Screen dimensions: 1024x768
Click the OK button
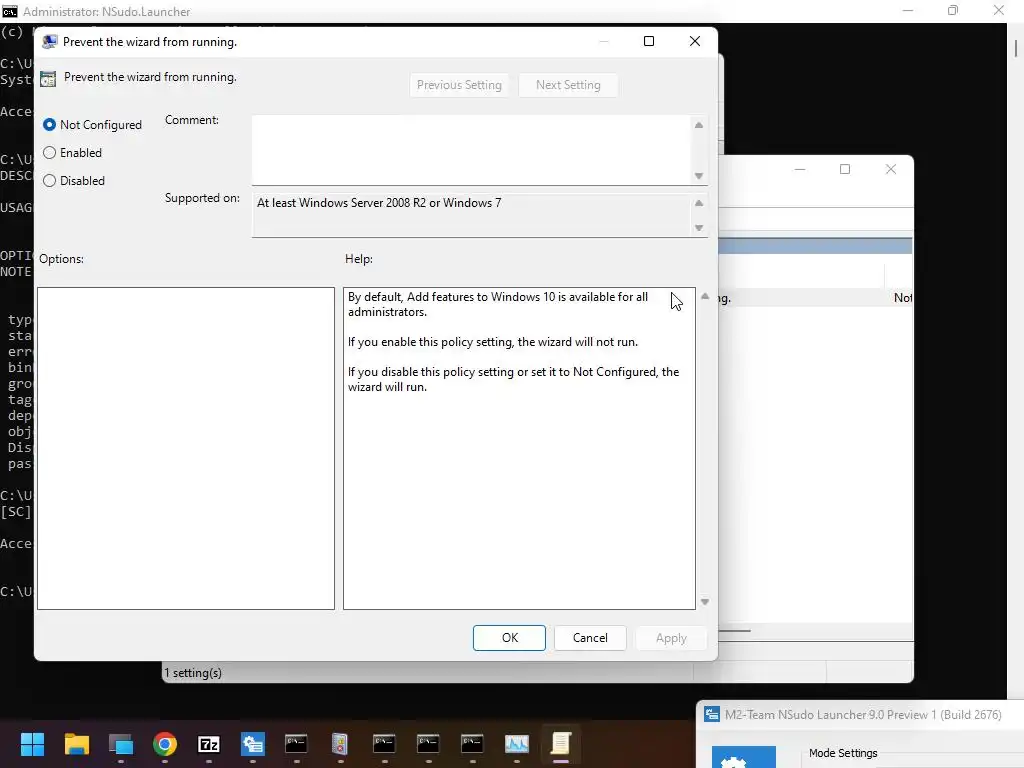pyautogui.click(x=509, y=638)
